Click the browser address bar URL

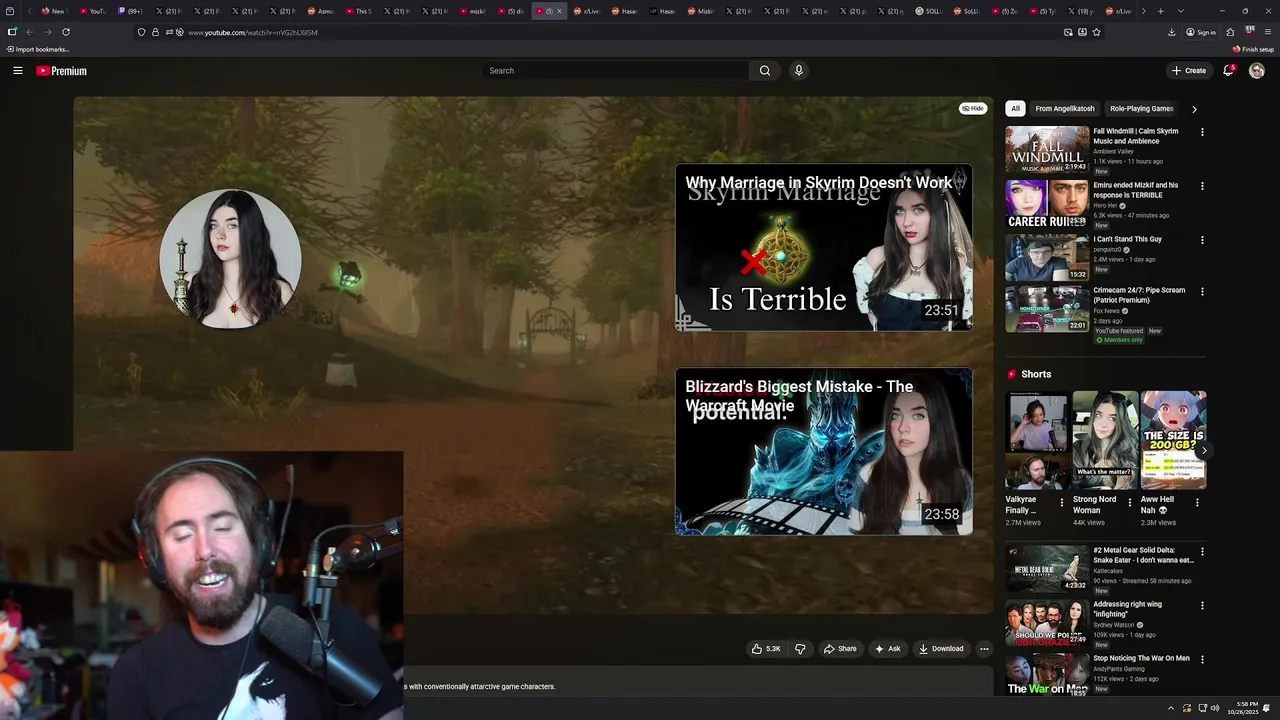(253, 32)
